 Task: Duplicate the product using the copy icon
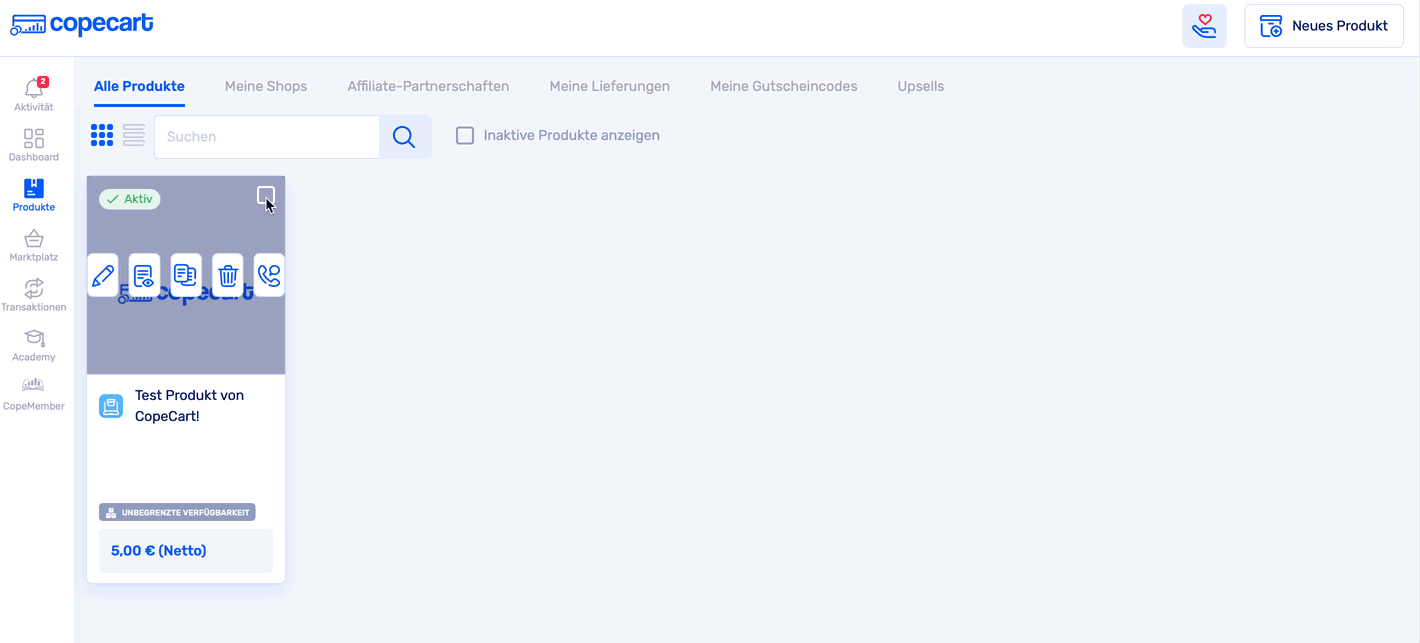click(x=186, y=275)
